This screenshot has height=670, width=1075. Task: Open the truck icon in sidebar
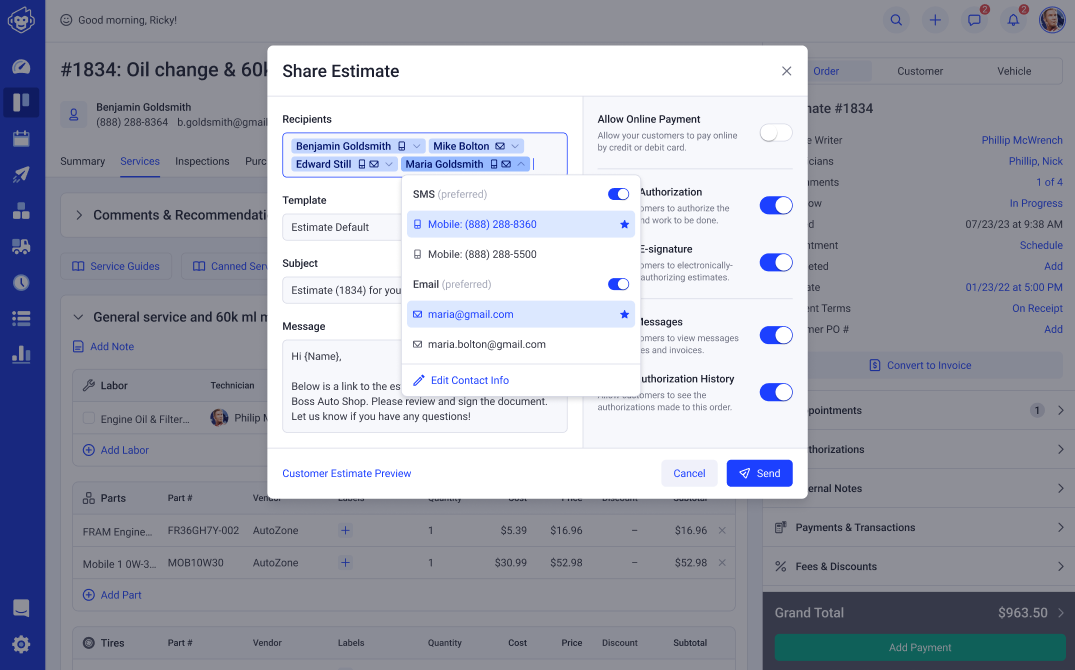[21, 246]
